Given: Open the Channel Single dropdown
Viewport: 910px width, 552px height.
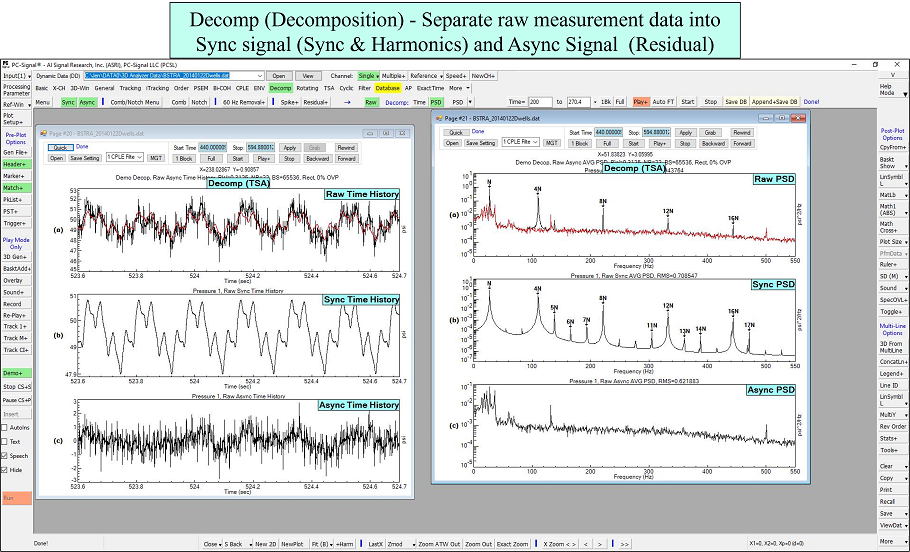Looking at the screenshot, I should tap(368, 75).
